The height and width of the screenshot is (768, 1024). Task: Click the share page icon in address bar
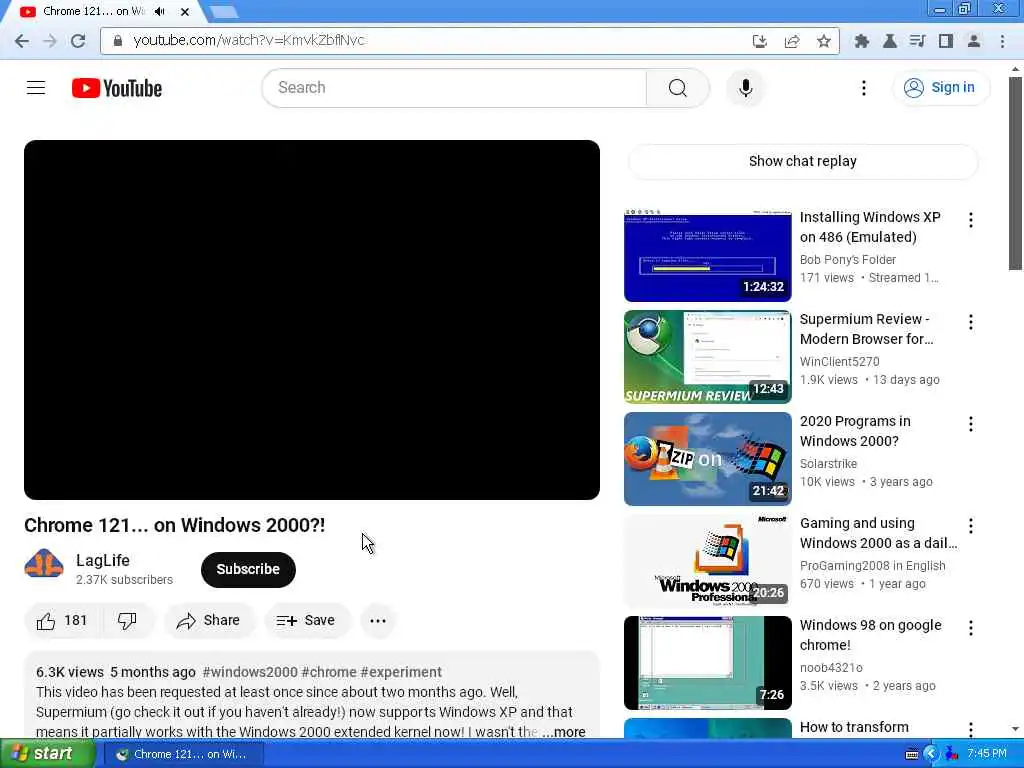(x=792, y=41)
